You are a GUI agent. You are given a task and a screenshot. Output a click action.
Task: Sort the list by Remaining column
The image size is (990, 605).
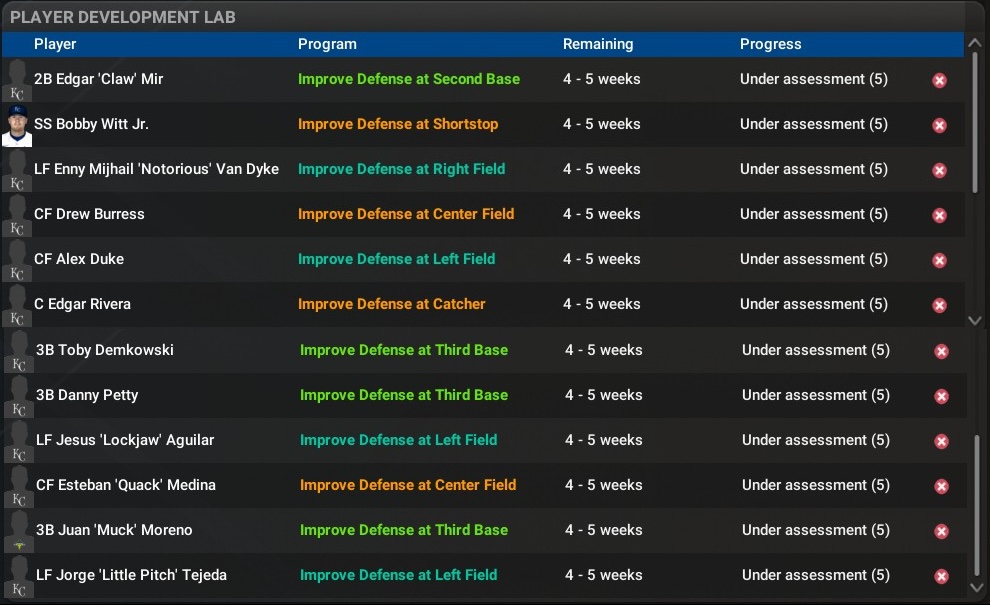click(x=598, y=44)
